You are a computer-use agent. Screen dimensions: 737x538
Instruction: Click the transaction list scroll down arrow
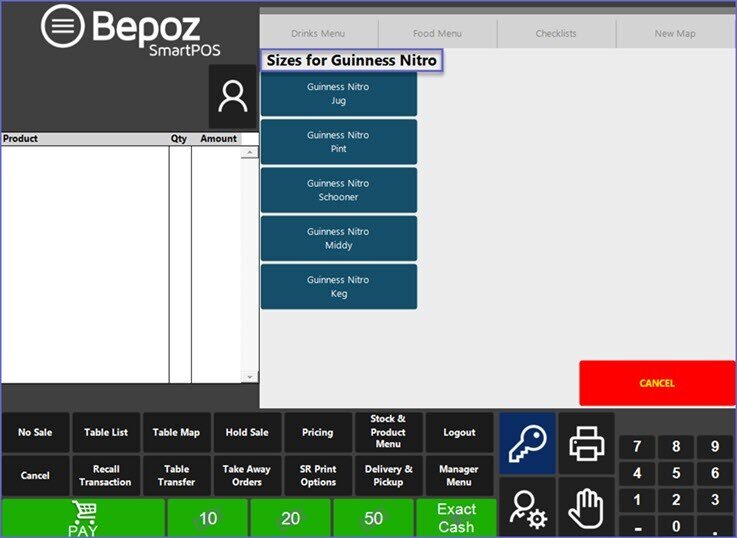(250, 376)
